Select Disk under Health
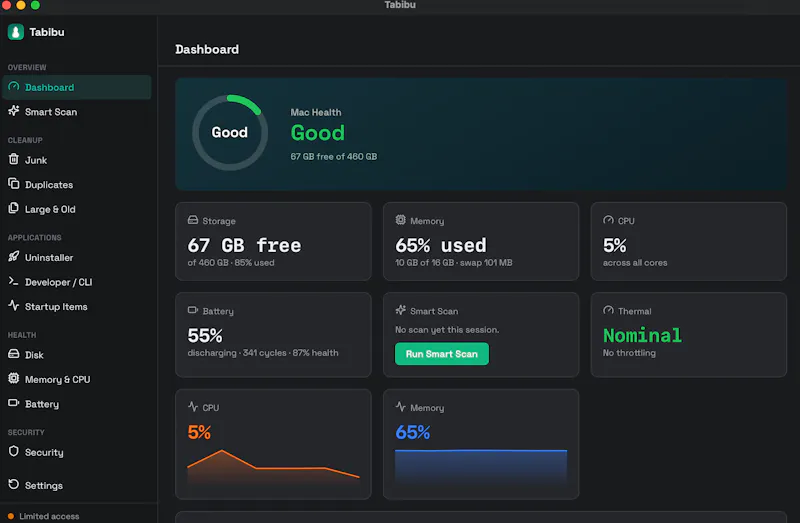Image resolution: width=800 pixels, height=523 pixels. 77,355
